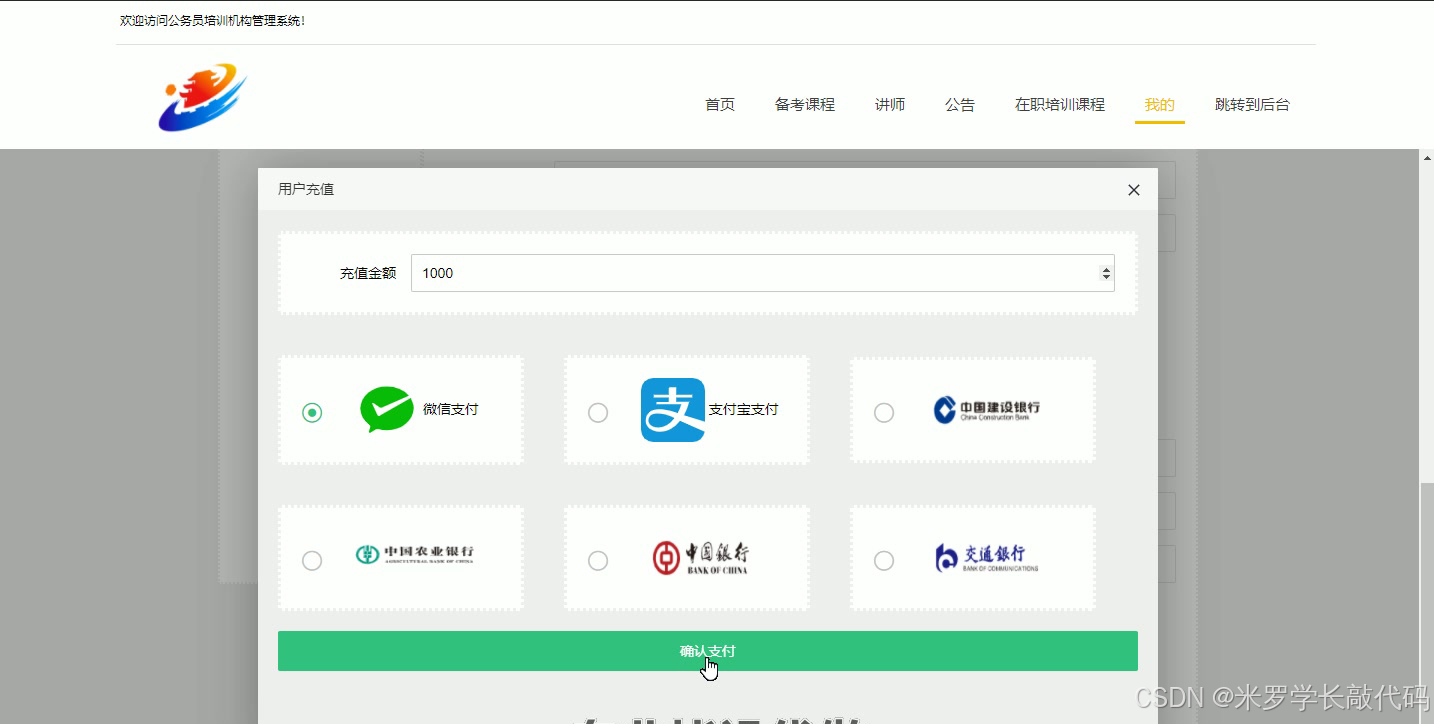Select the Agricultural Bank radio button
This screenshot has height=724, width=1434.
coord(312,560)
